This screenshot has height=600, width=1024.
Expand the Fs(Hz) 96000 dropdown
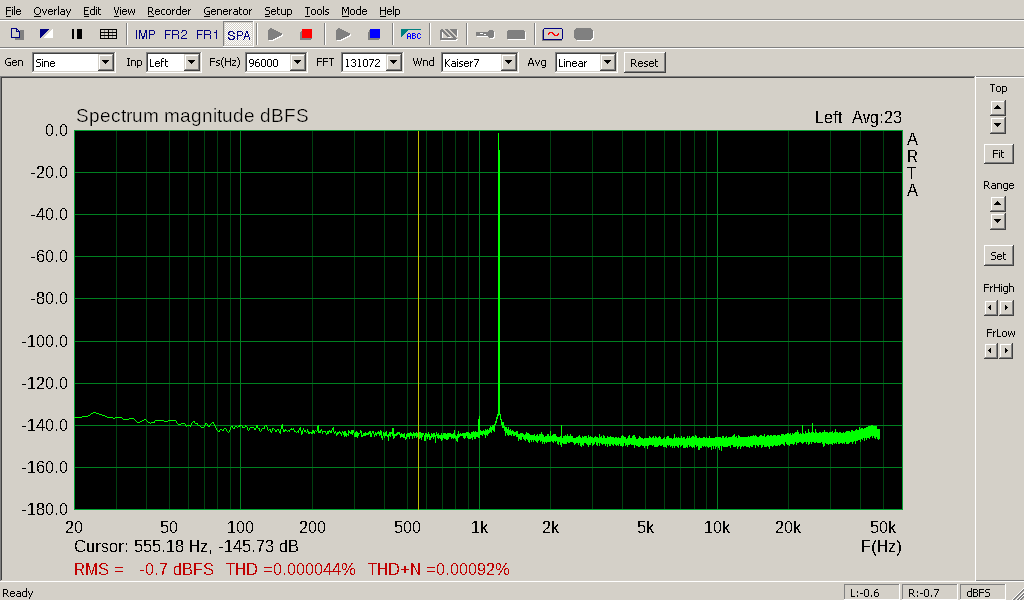(298, 63)
